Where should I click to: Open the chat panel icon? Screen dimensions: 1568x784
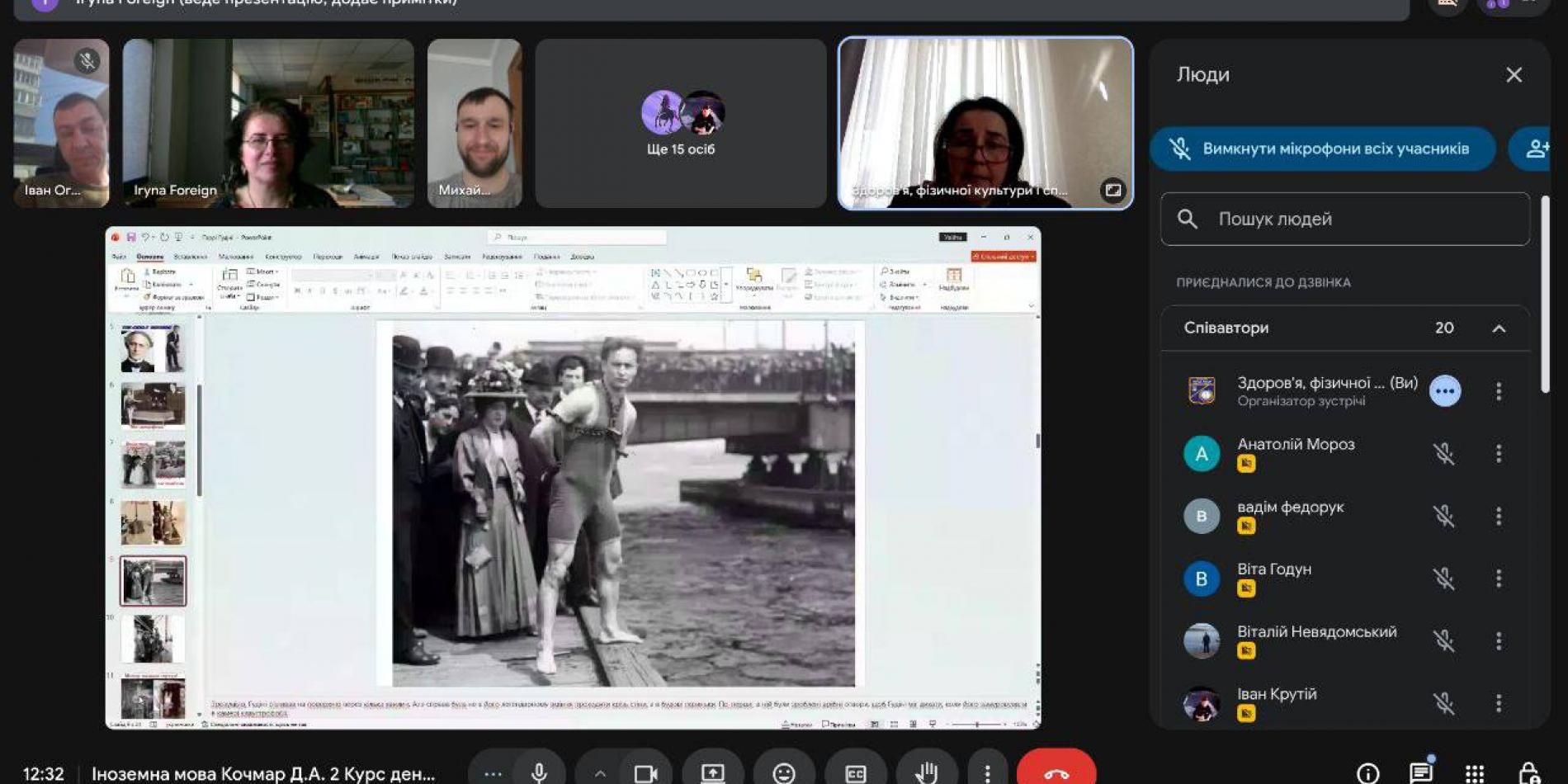1420,772
